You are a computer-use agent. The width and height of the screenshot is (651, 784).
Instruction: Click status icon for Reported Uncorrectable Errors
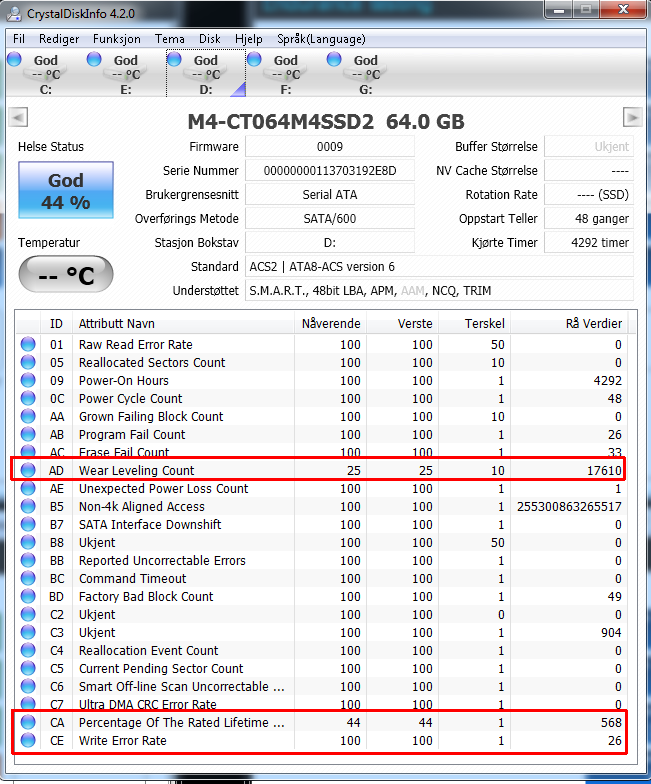(x=28, y=560)
